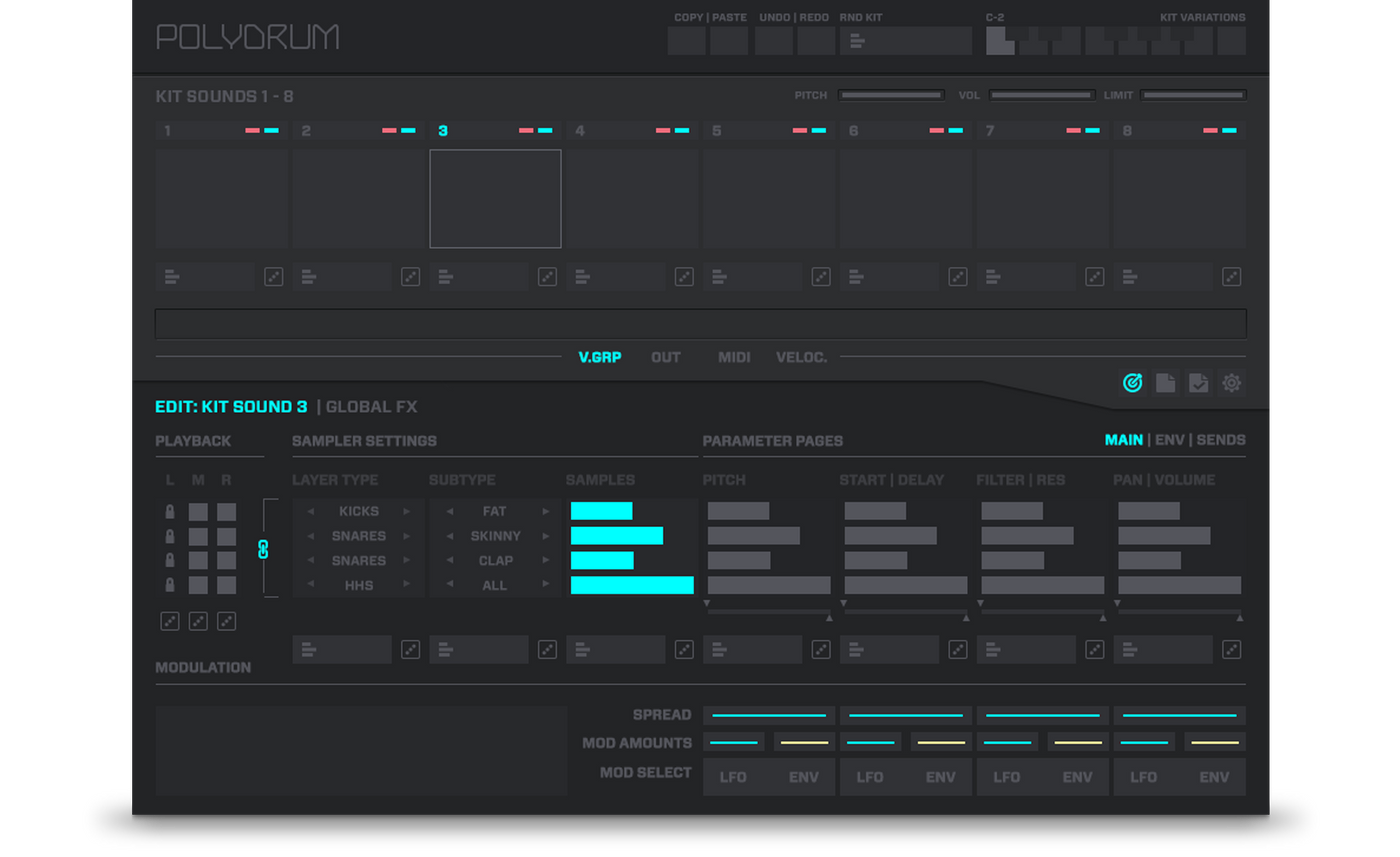Click the previous arrow beside FAT subtype
Screen dimensions: 1400x857
point(450,512)
